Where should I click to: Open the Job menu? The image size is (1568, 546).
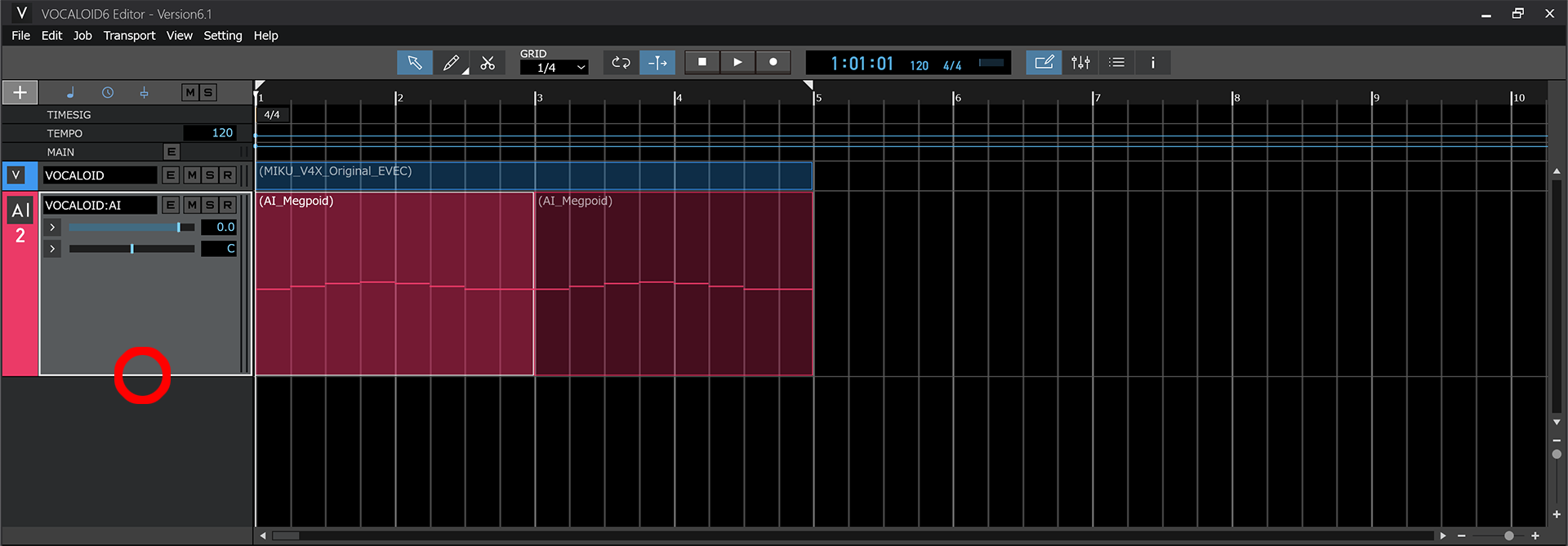(x=82, y=36)
